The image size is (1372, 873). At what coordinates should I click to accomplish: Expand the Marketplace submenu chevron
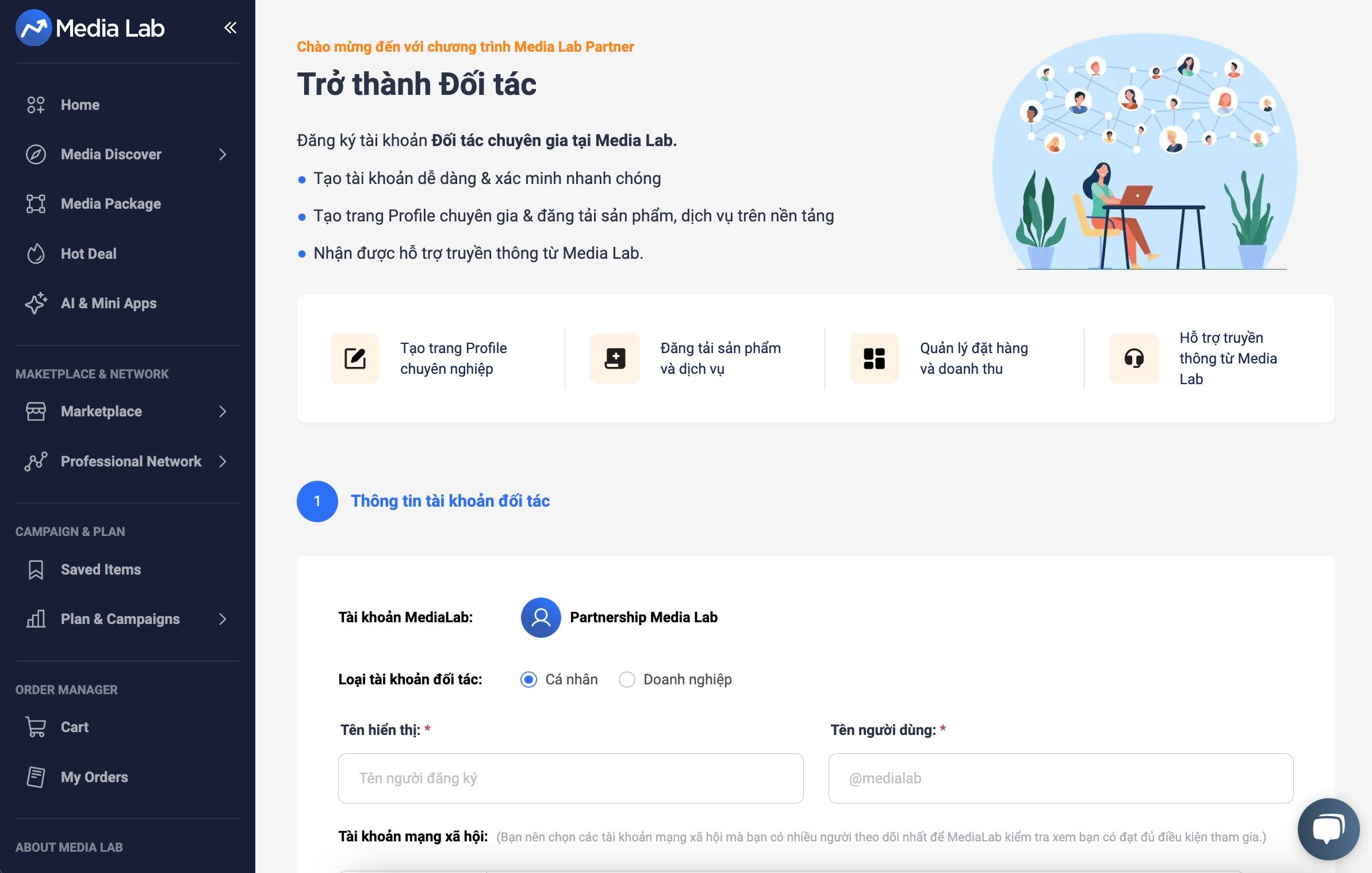coord(223,411)
